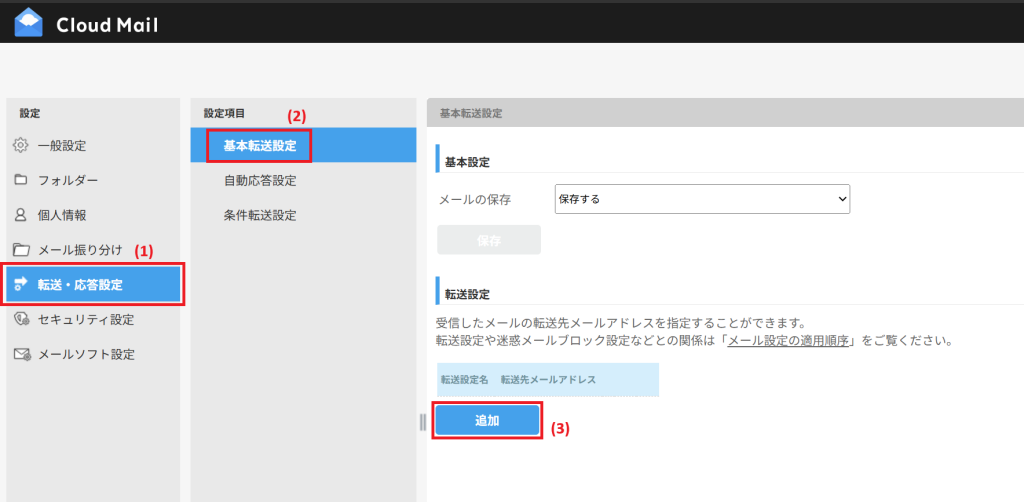Image resolution: width=1024 pixels, height=502 pixels.
Task: Click the folder icon beside フォルダー
Action: 20,181
